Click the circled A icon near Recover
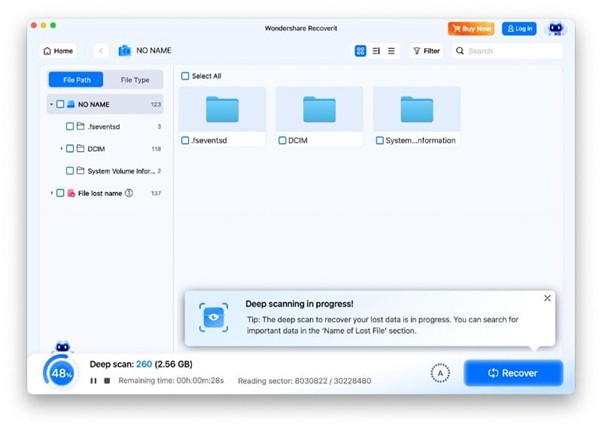602x430 pixels. tap(439, 373)
